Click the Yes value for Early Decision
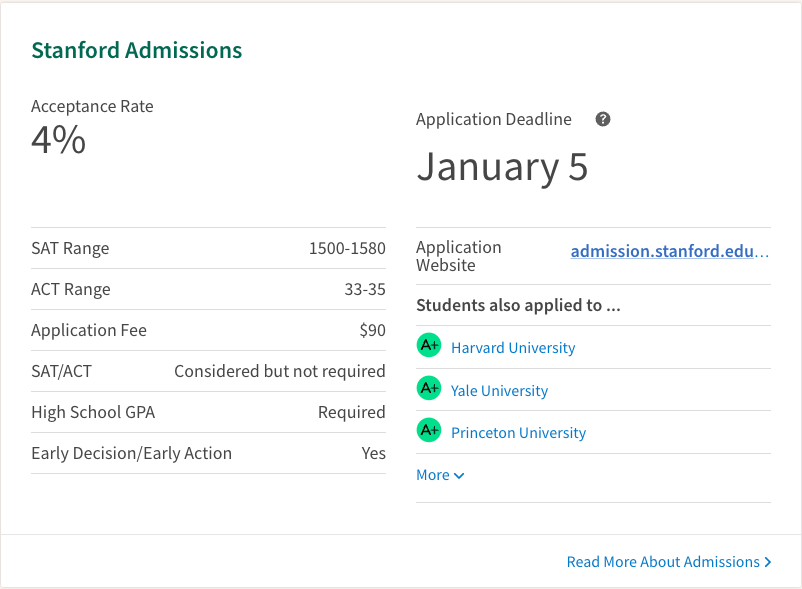This screenshot has width=802, height=589. pos(373,453)
